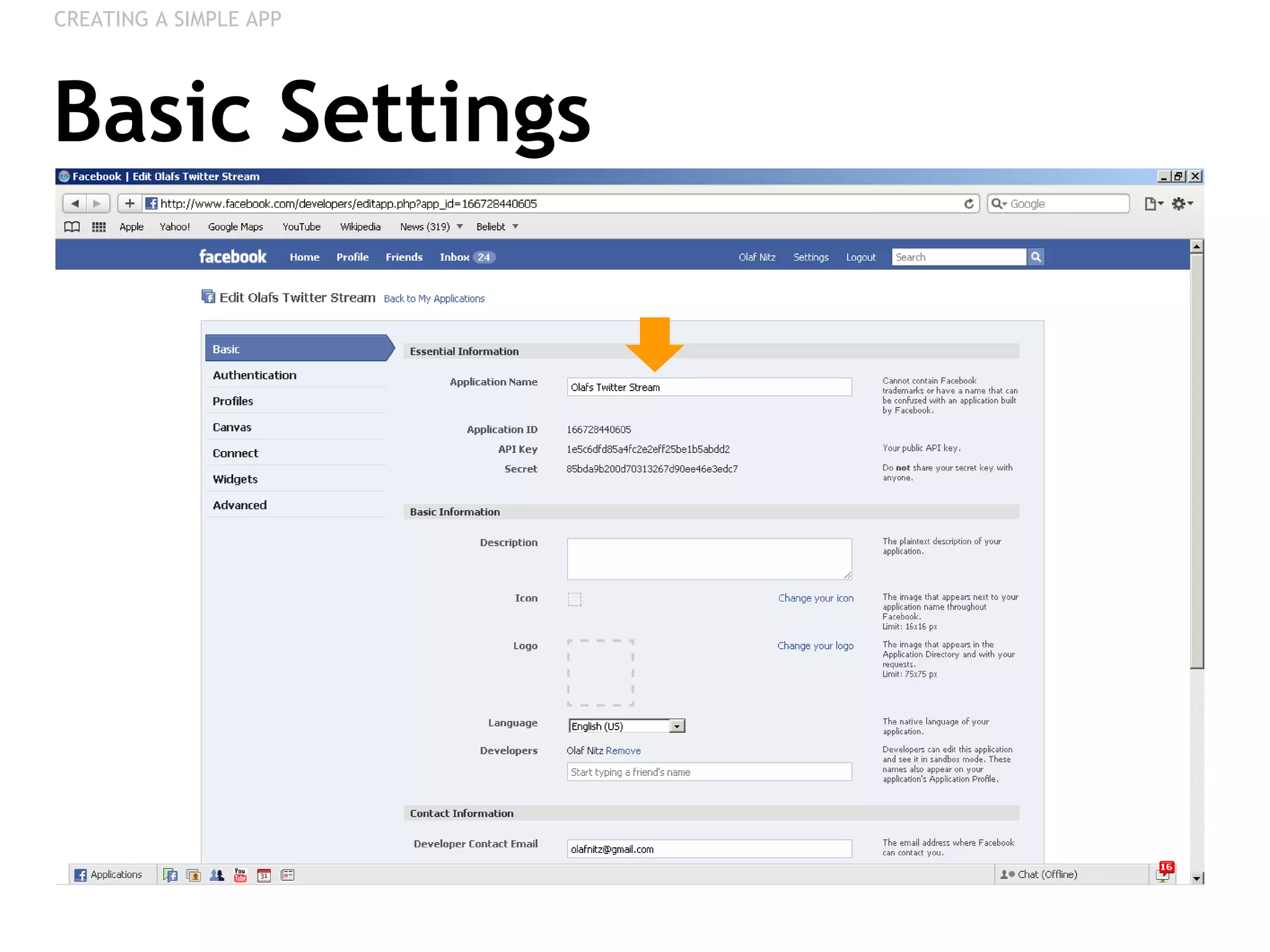Viewport: 1270px width, 952px height.
Task: Switch to the Advanced tab
Action: [296, 505]
